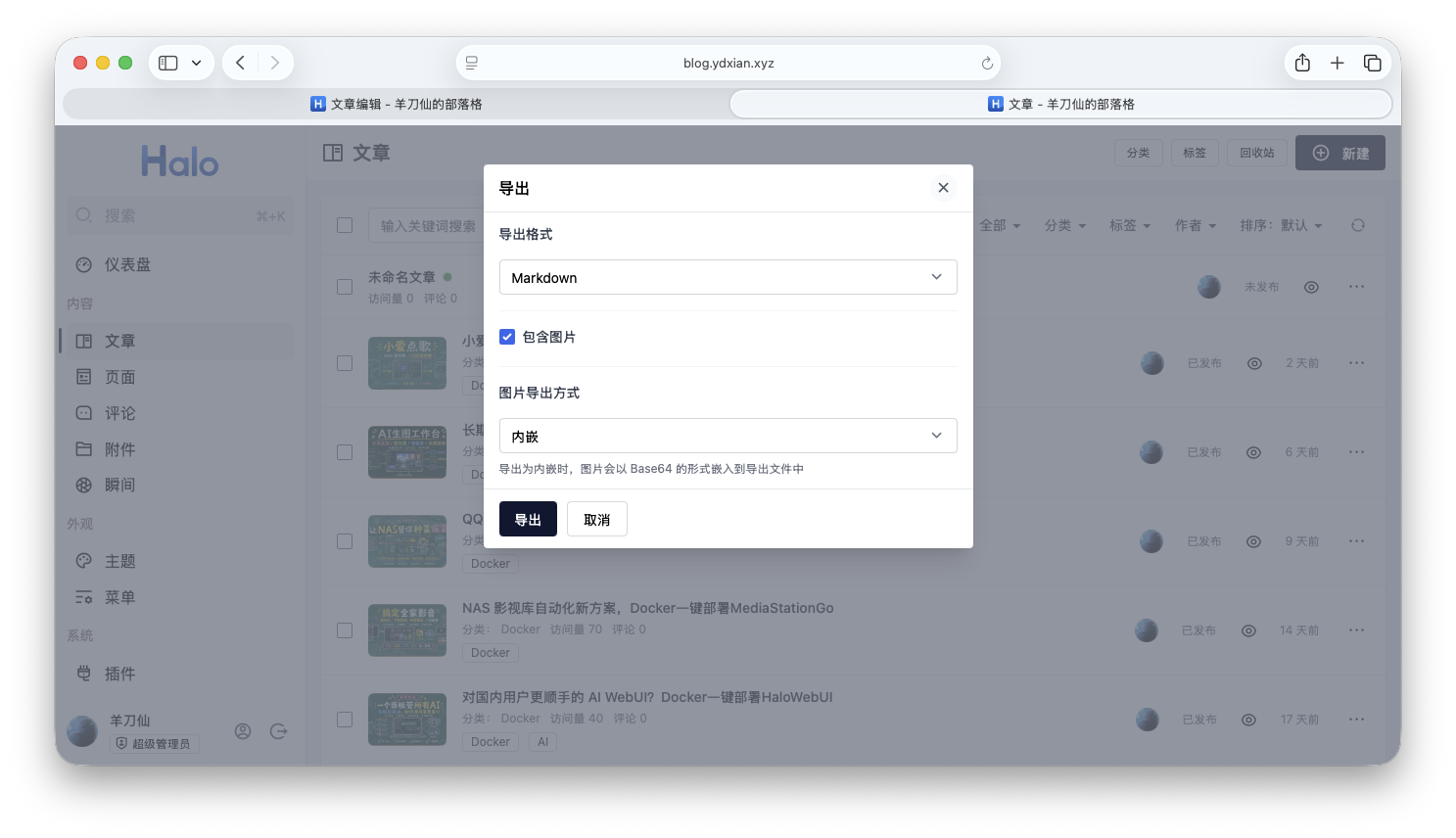Click the 取消 cancel button
This screenshot has width=1456, height=838.
pyautogui.click(x=597, y=519)
